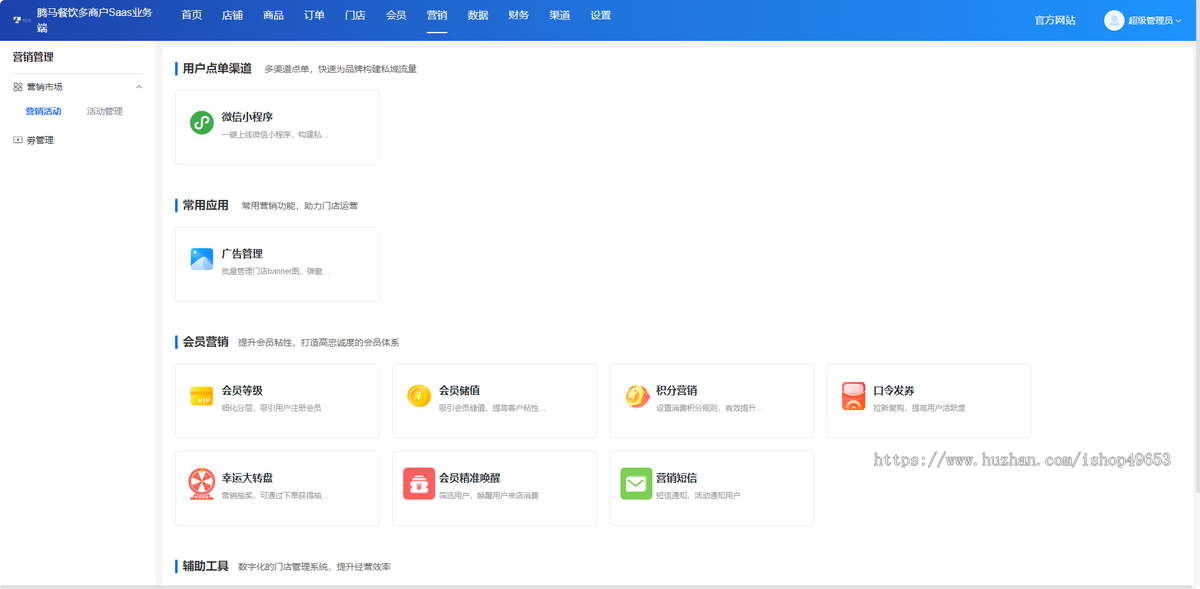Image resolution: width=1200 pixels, height=589 pixels.
Task: Click the 广告管理 blue picture icon
Action: pos(201,260)
